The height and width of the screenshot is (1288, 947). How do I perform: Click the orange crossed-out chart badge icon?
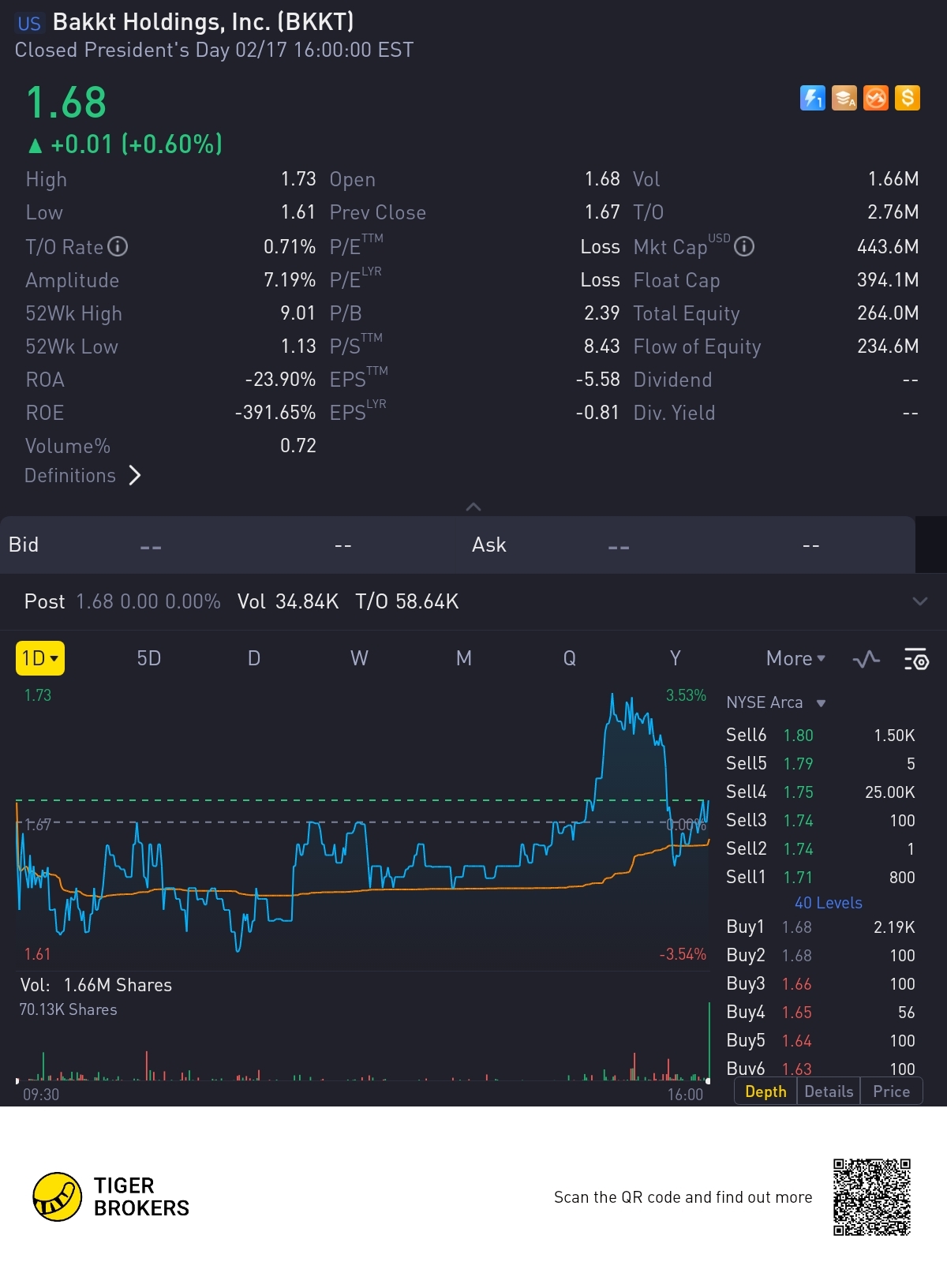point(875,98)
